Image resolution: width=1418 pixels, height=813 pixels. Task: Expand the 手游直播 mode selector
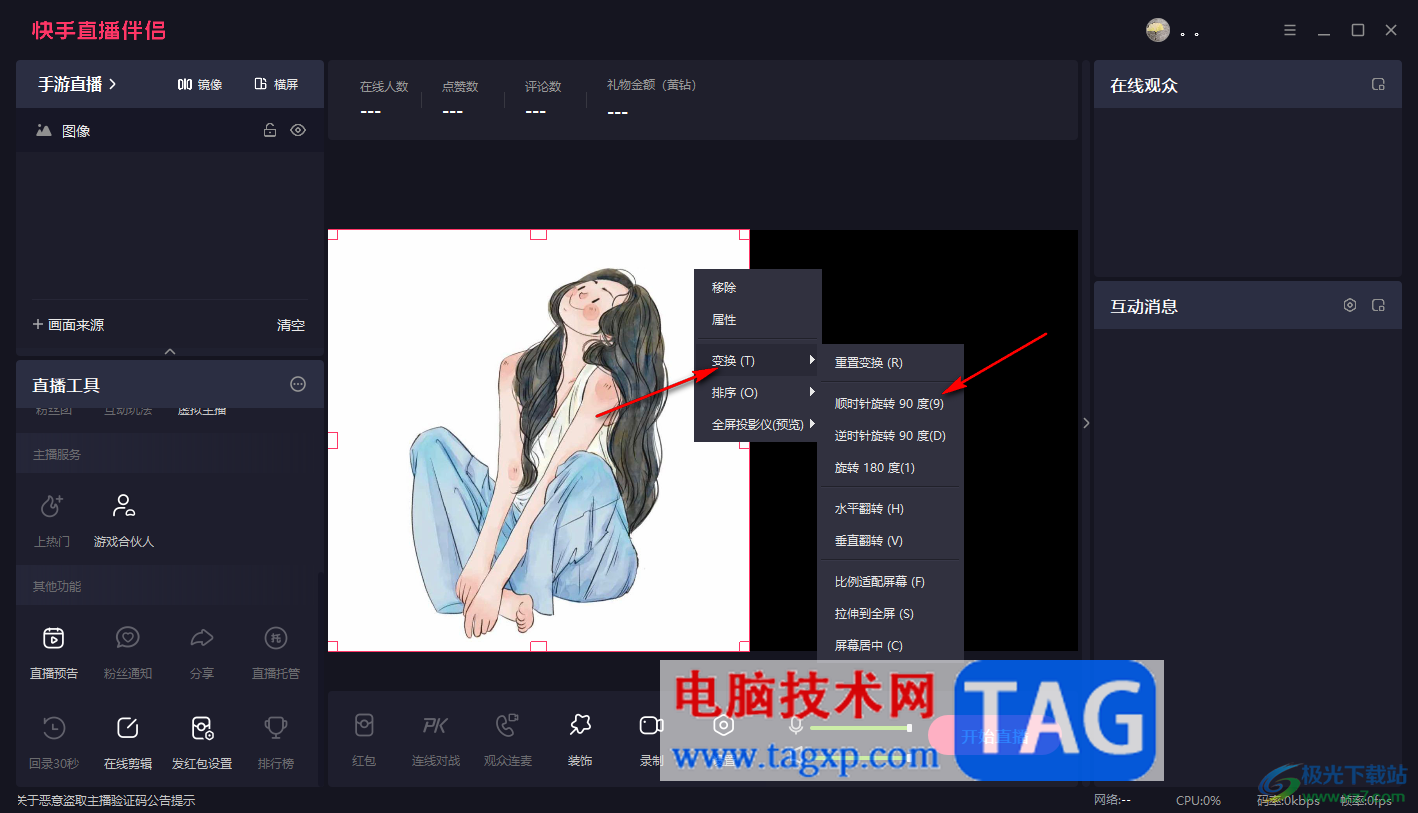(78, 84)
